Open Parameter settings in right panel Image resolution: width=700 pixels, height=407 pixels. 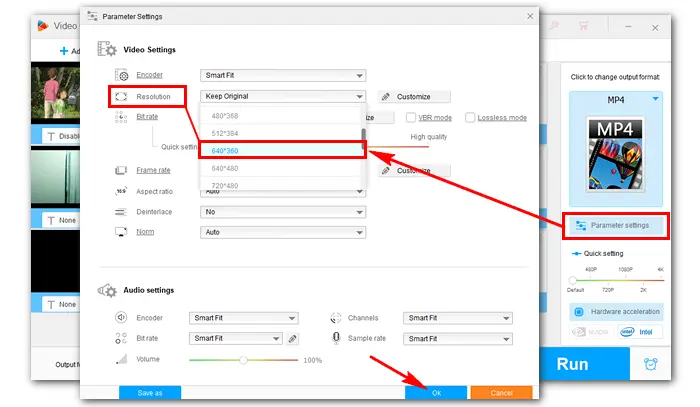(616, 225)
